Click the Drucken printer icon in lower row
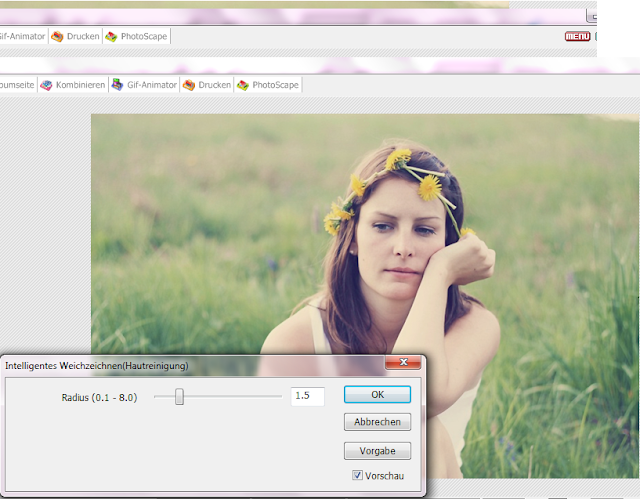 189,85
